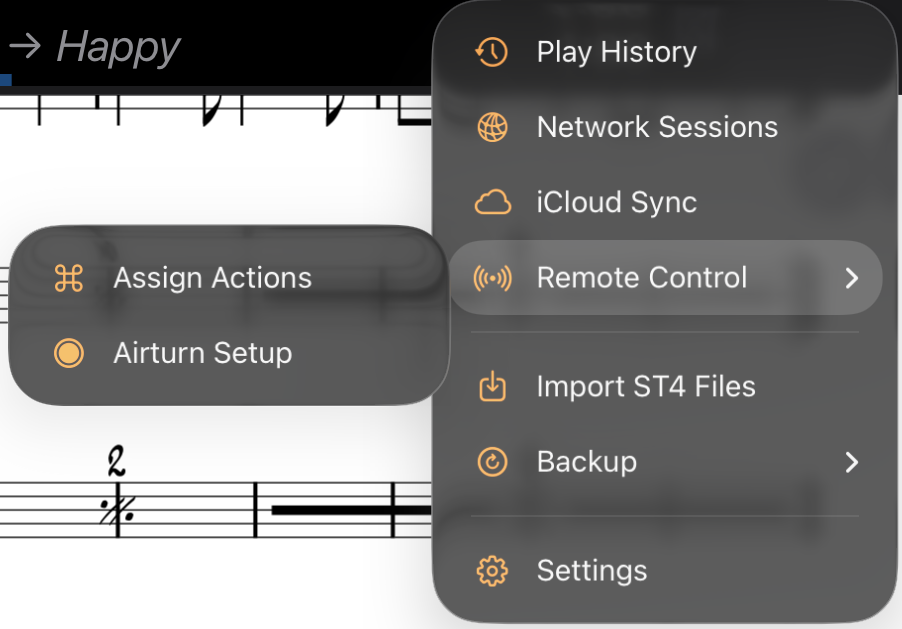Select Play History from the menu
The image size is (902, 629).
[x=616, y=52]
